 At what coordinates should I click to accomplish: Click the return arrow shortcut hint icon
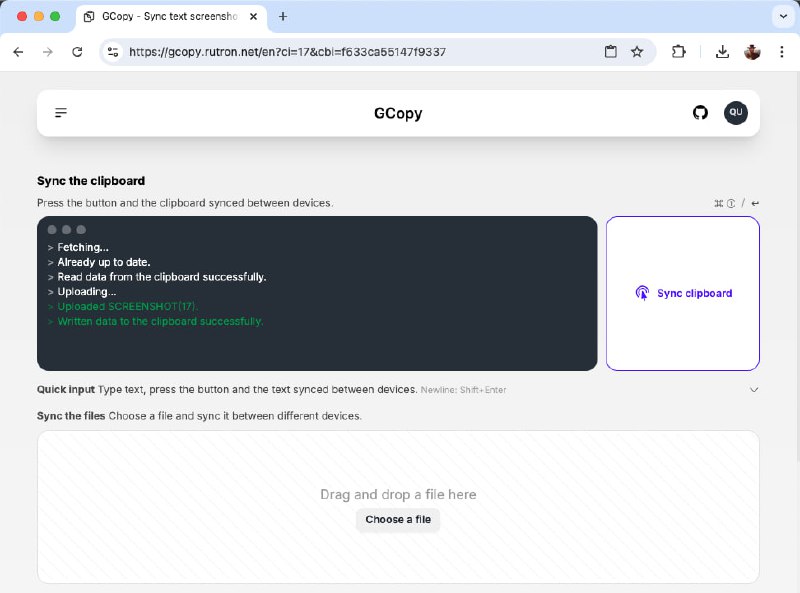click(754, 202)
